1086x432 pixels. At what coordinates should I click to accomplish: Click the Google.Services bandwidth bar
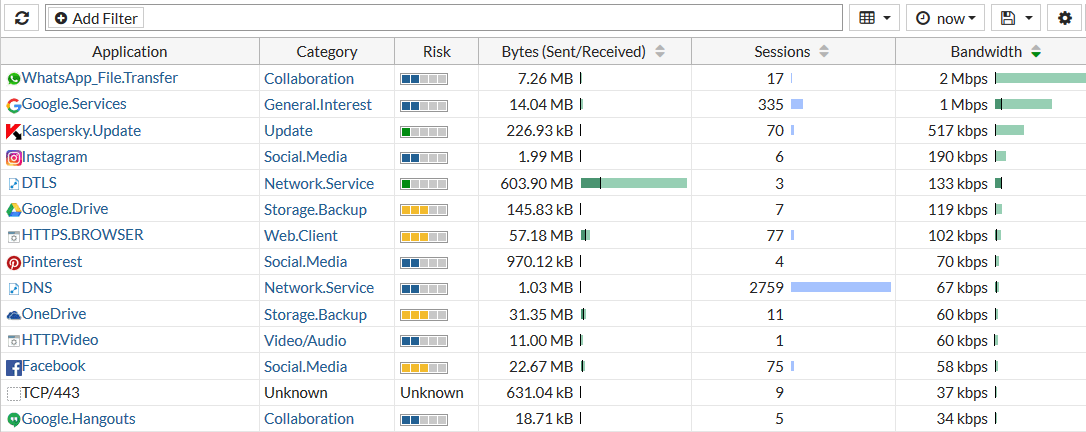pos(1024,104)
